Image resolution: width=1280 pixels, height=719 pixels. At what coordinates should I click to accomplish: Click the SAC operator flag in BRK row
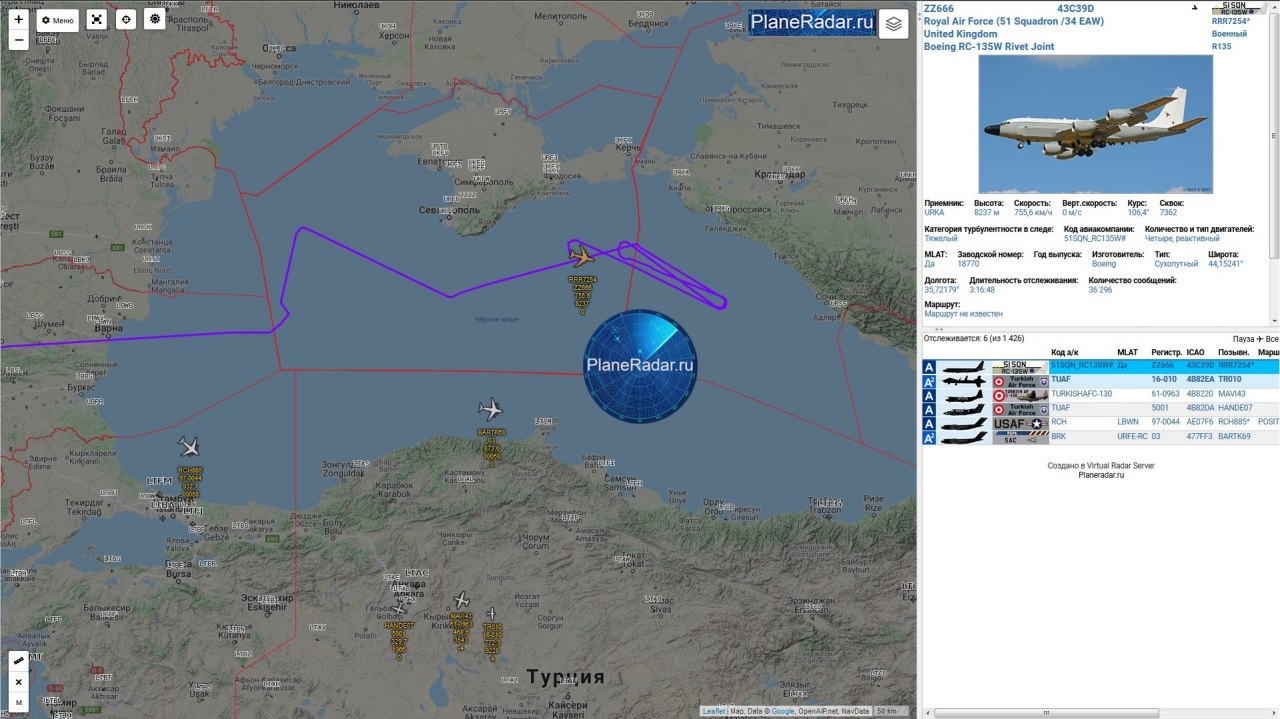(x=1020, y=437)
